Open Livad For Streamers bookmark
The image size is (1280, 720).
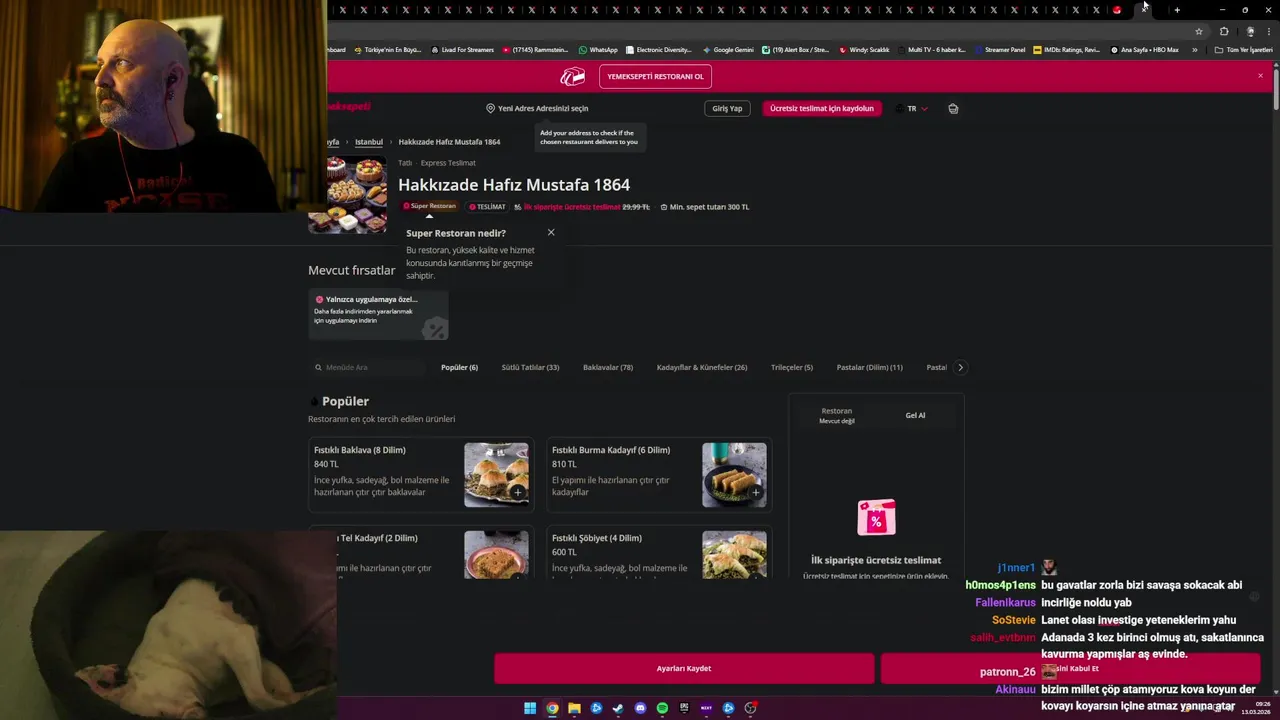pos(462,49)
